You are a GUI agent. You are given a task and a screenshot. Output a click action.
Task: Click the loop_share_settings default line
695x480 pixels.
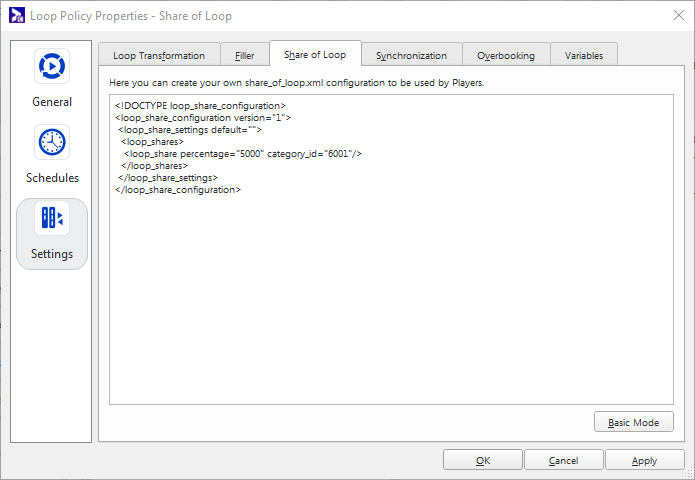pyautogui.click(x=189, y=129)
